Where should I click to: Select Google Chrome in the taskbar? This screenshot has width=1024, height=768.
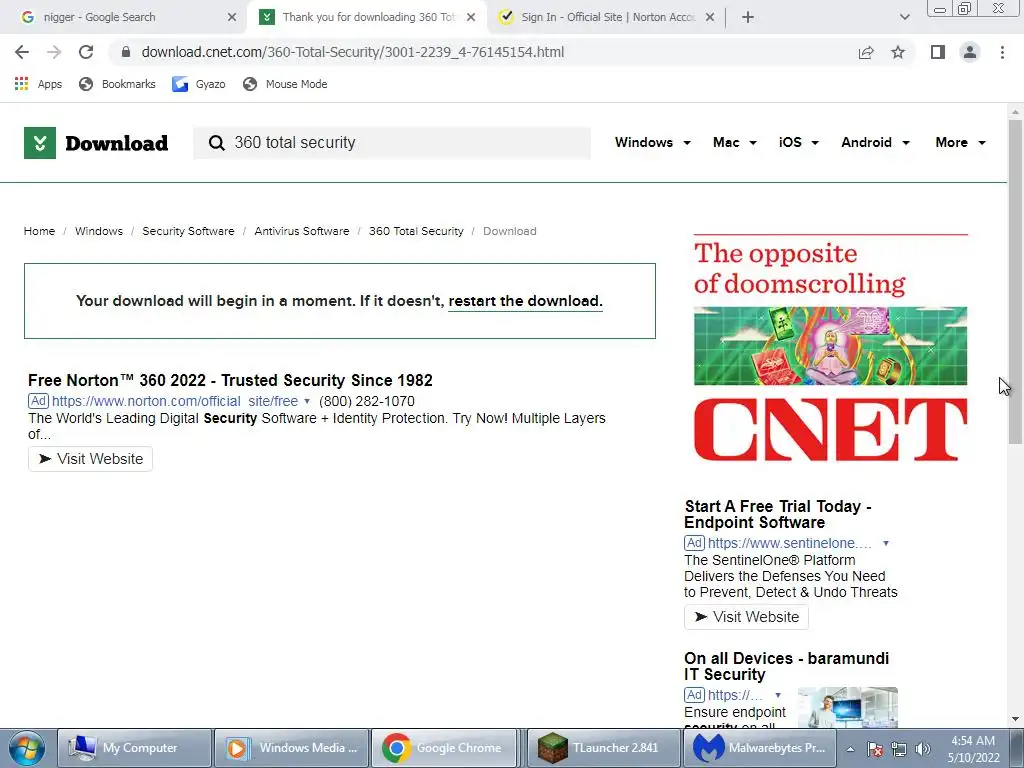pyautogui.click(x=445, y=748)
